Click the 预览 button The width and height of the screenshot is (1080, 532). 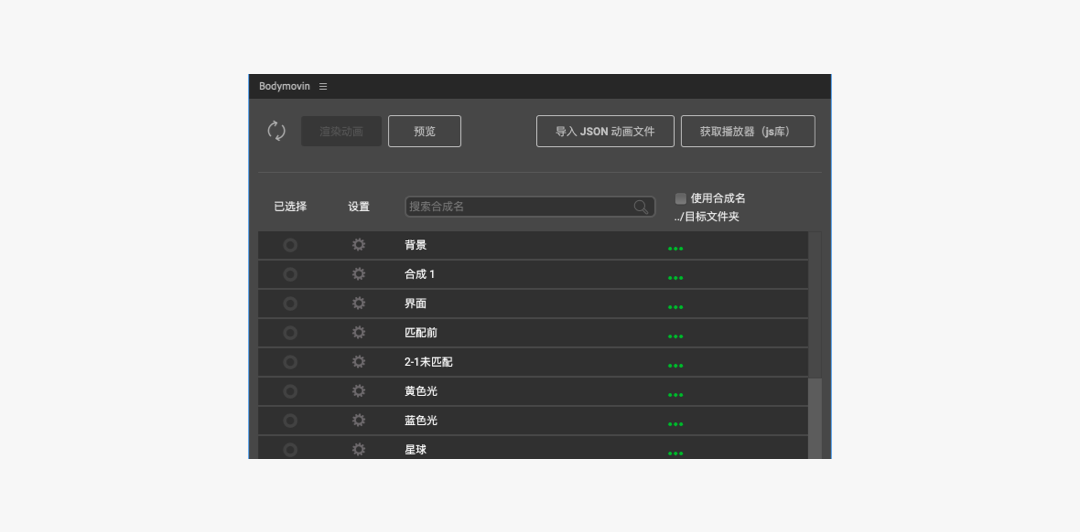point(424,131)
